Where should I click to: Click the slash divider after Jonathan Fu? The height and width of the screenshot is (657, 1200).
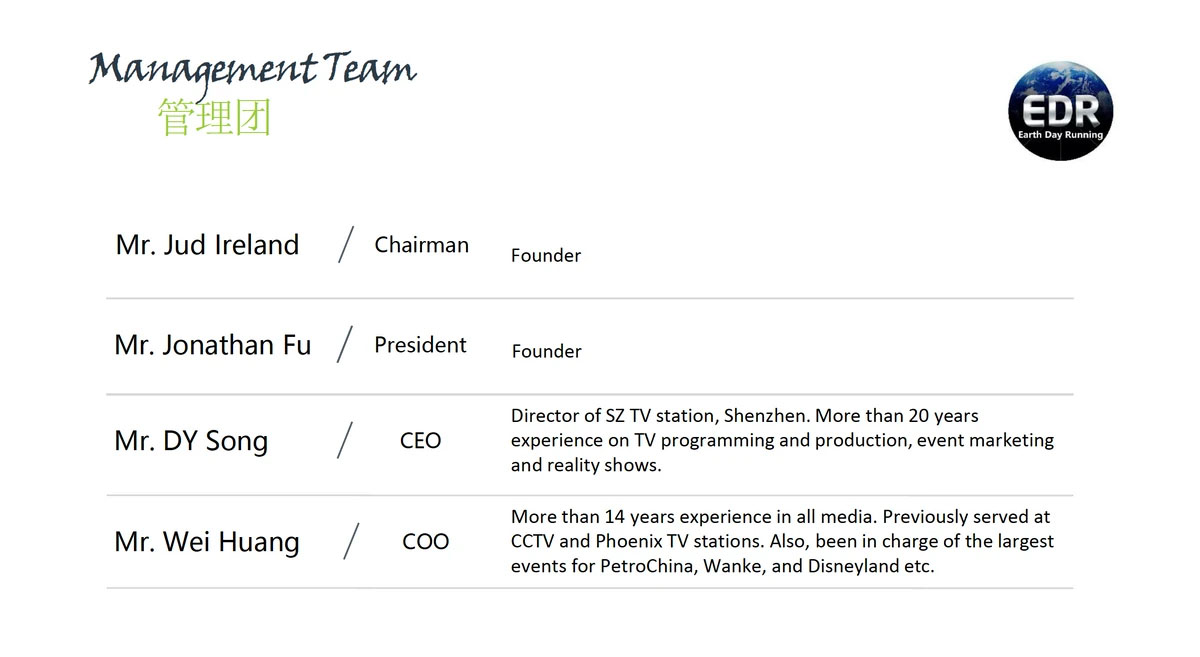(346, 345)
